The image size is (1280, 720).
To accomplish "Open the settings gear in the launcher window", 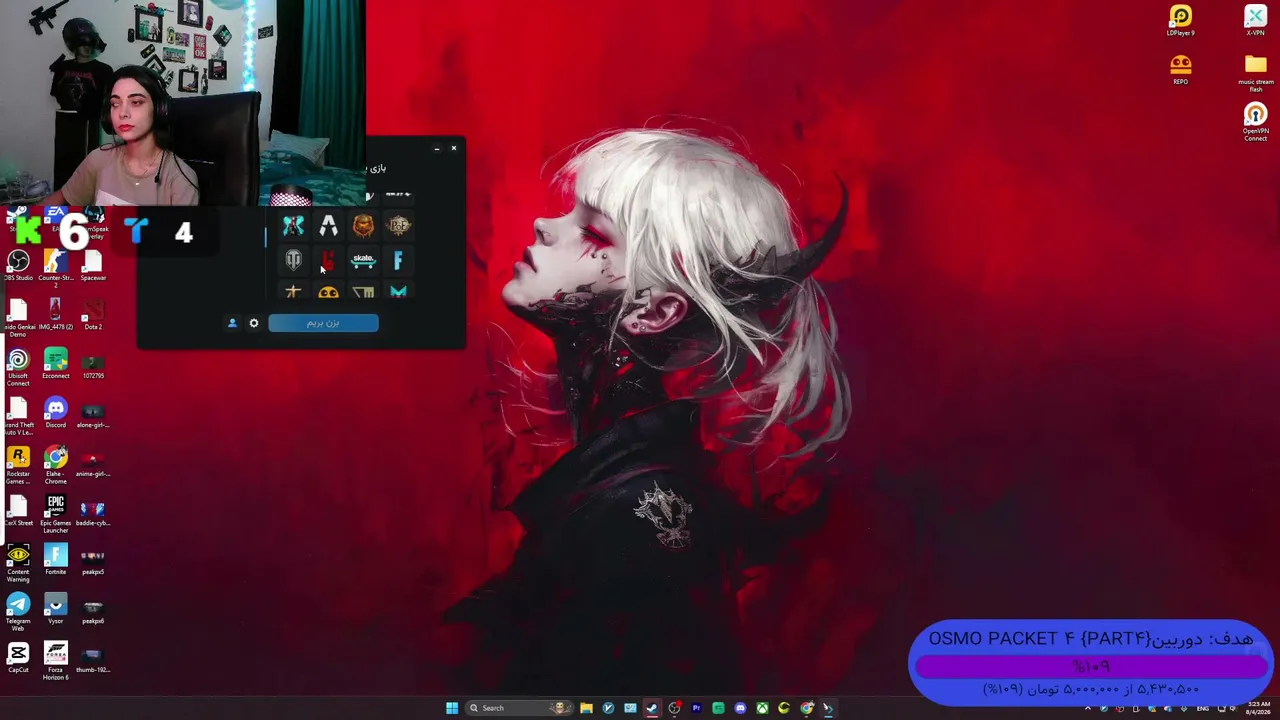I will (x=254, y=323).
